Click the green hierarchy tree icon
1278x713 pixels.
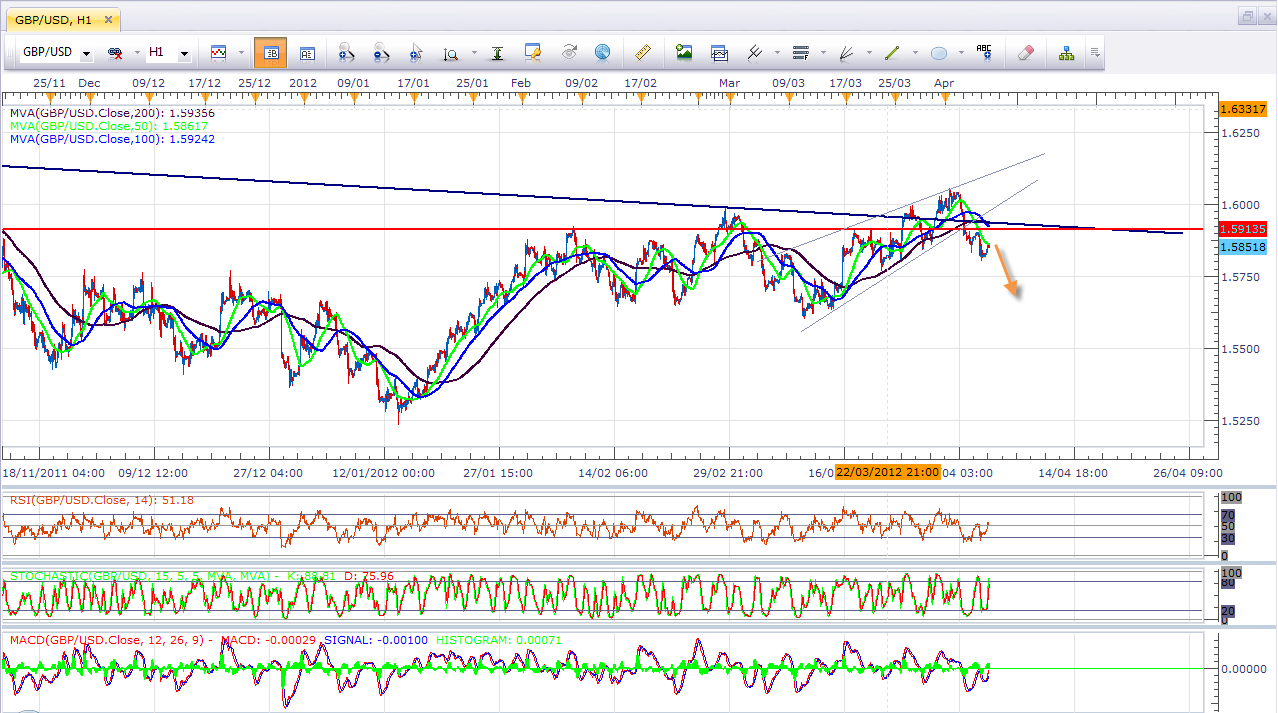click(x=1066, y=53)
